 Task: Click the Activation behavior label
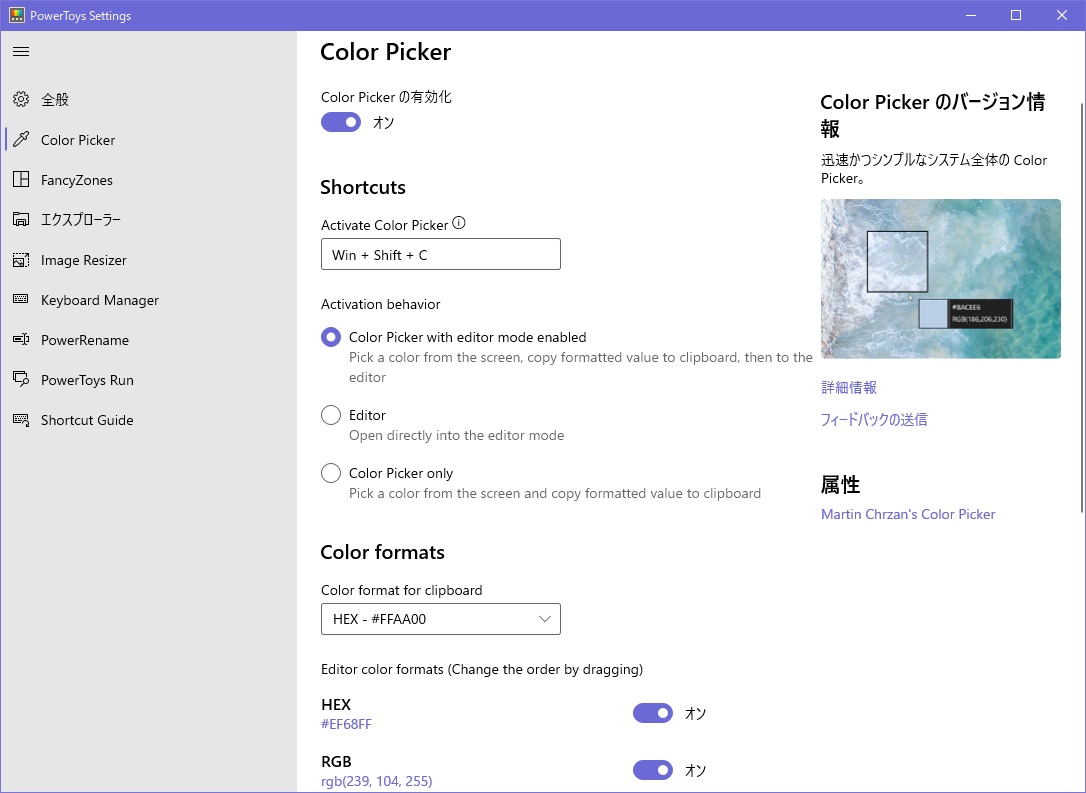coord(380,304)
